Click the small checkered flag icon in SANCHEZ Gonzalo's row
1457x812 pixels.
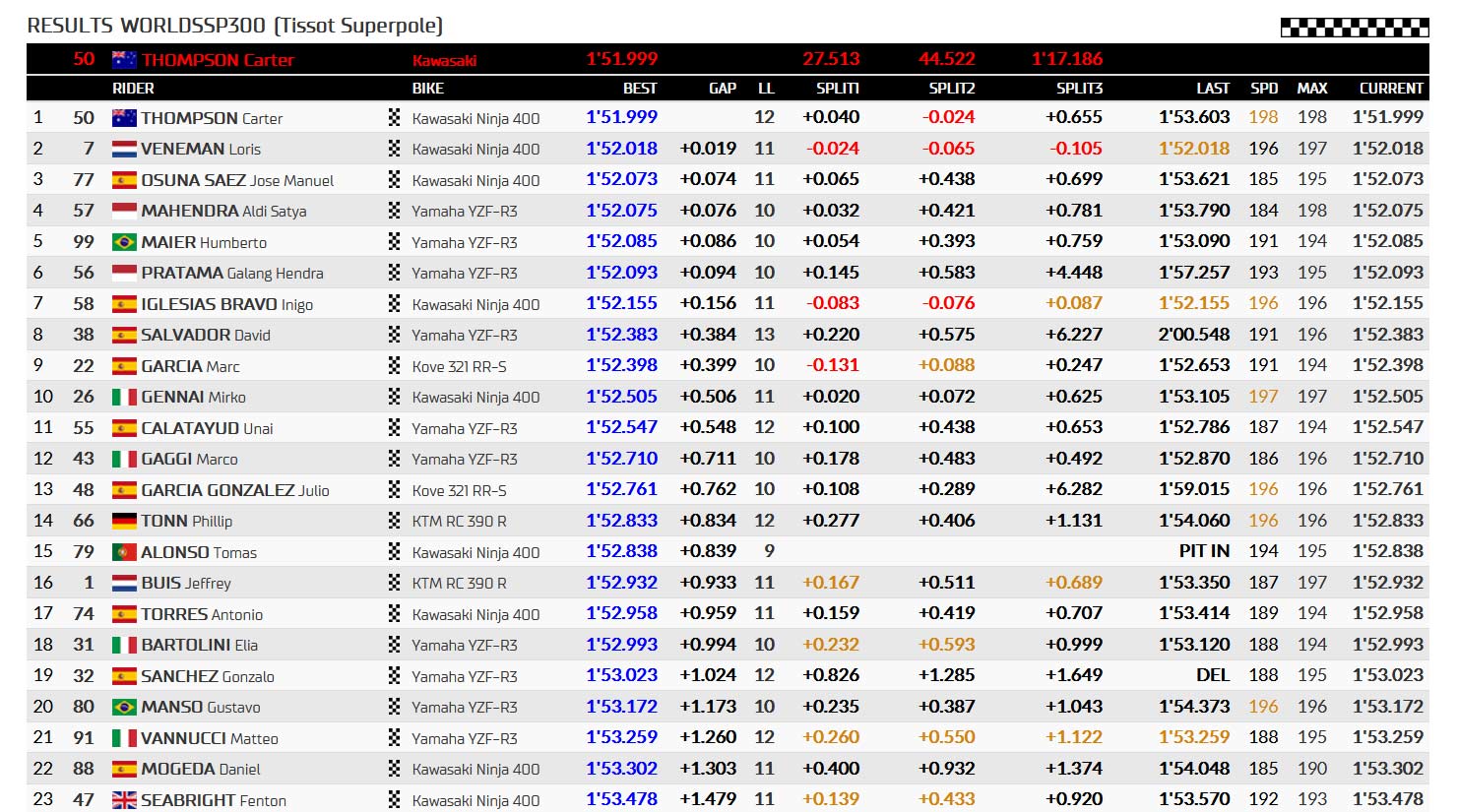tap(394, 676)
